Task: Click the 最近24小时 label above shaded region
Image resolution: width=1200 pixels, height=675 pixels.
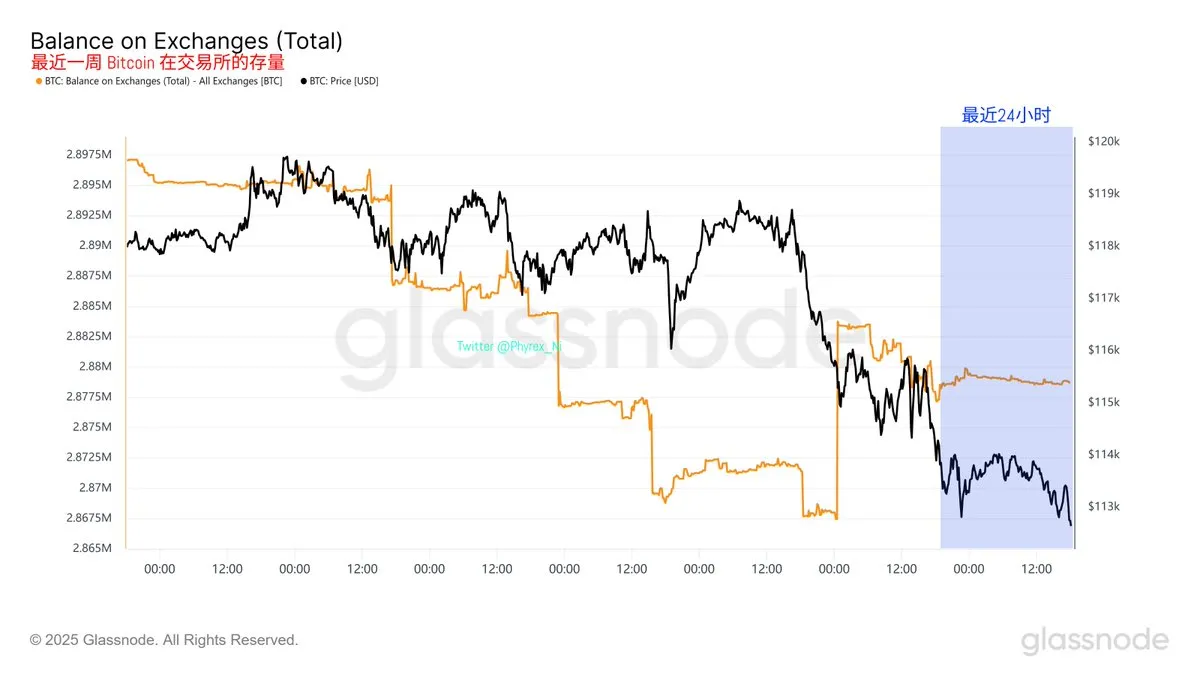Action: pyautogui.click(x=1006, y=115)
